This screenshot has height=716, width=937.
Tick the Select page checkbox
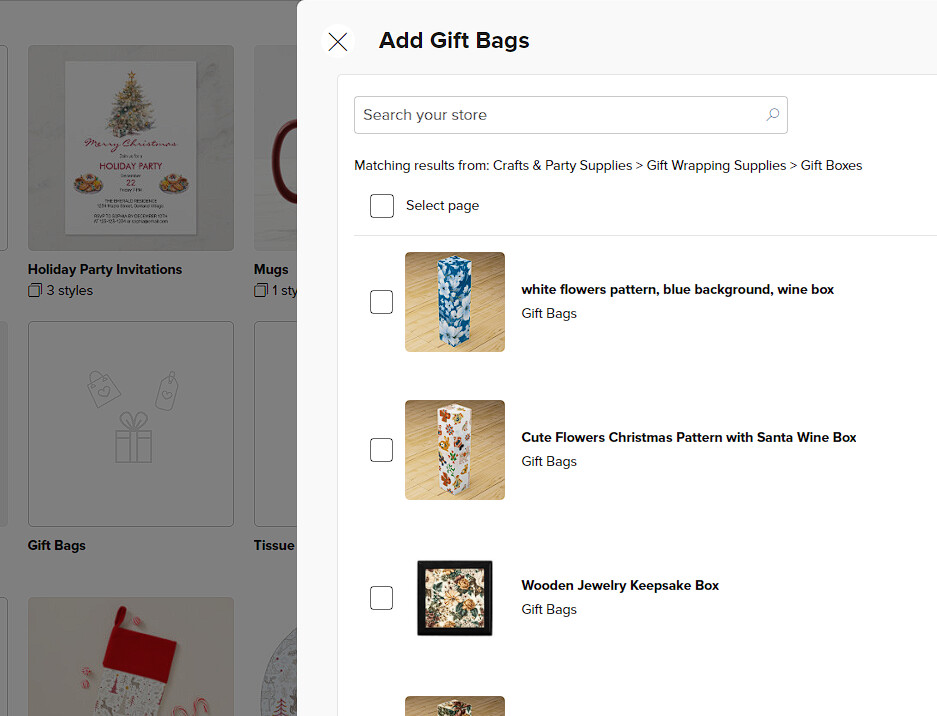point(382,206)
